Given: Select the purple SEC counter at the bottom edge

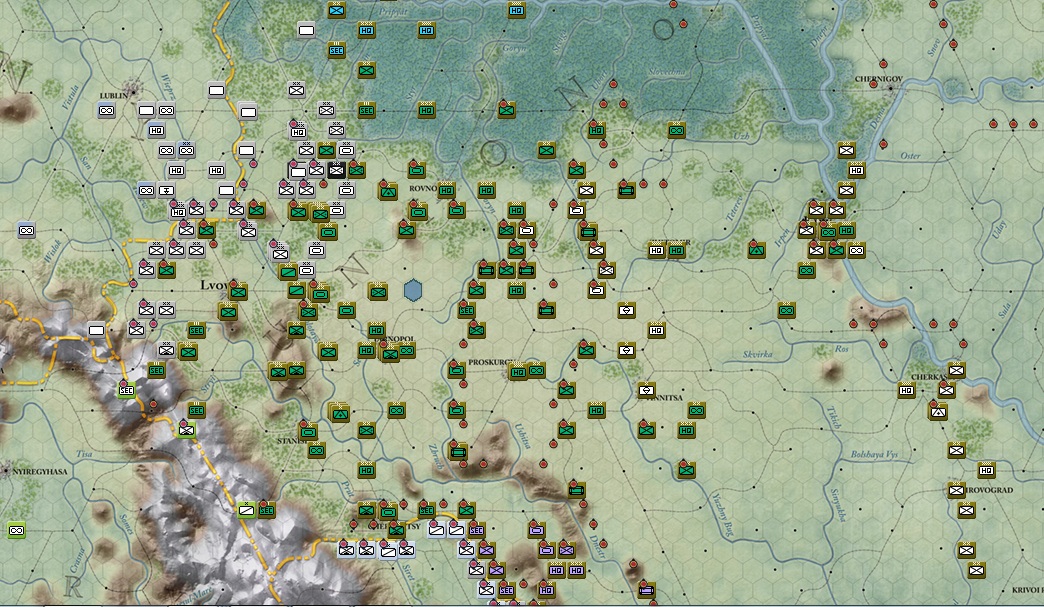Looking at the screenshot, I should click(x=506, y=590).
